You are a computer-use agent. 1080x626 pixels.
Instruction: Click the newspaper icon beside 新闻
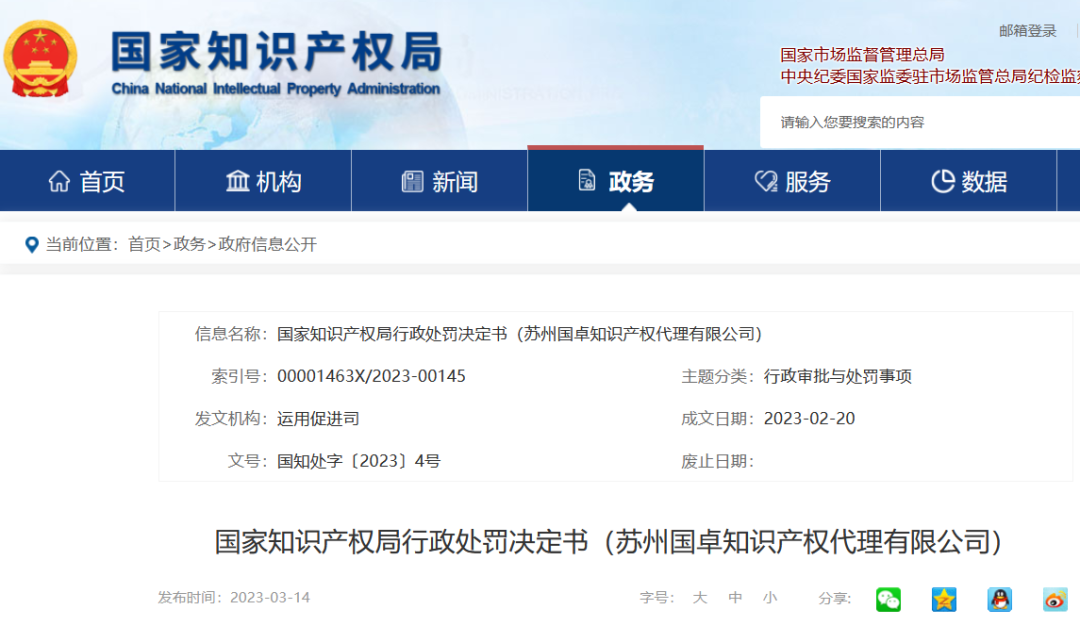[412, 181]
